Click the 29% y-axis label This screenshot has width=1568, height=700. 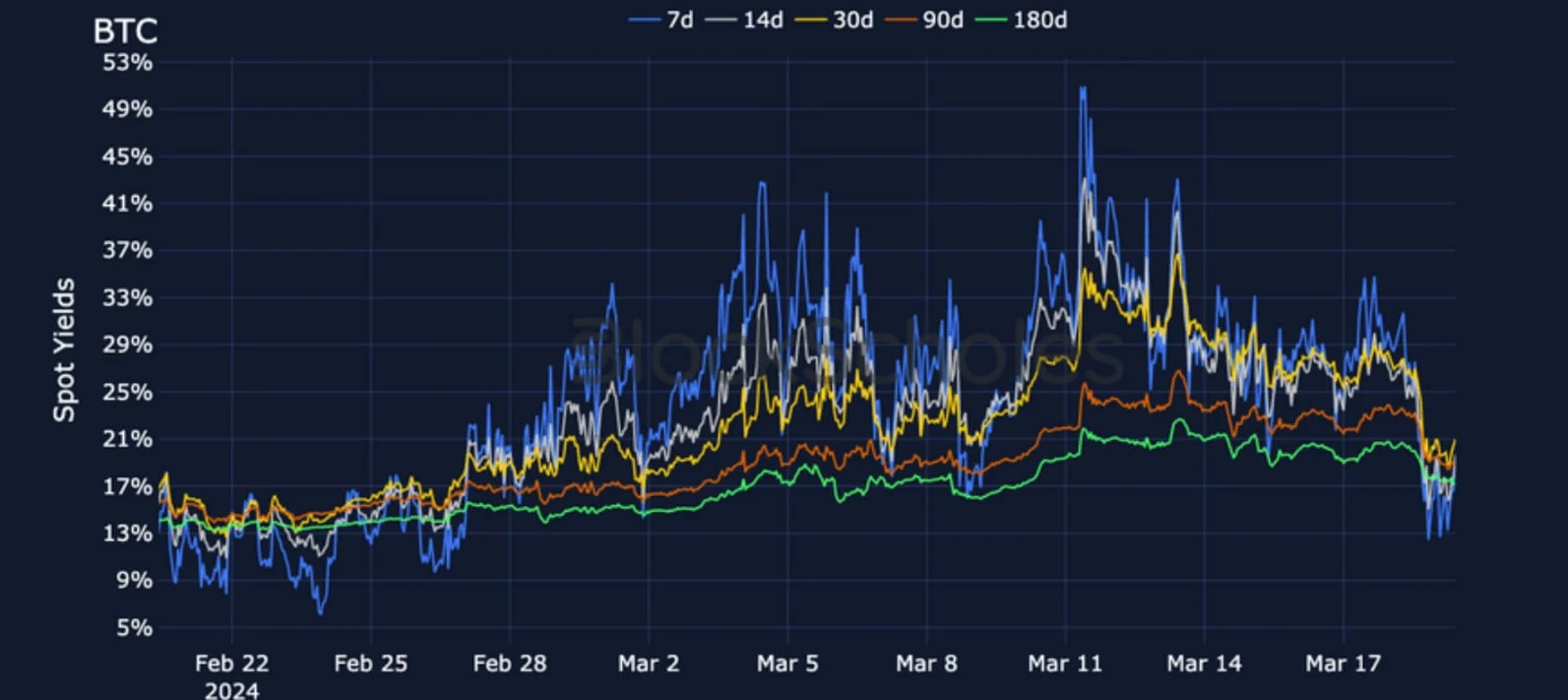[128, 345]
